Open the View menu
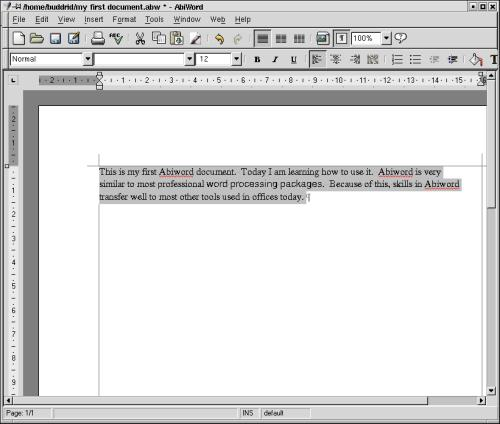500x424 pixels. coord(66,19)
